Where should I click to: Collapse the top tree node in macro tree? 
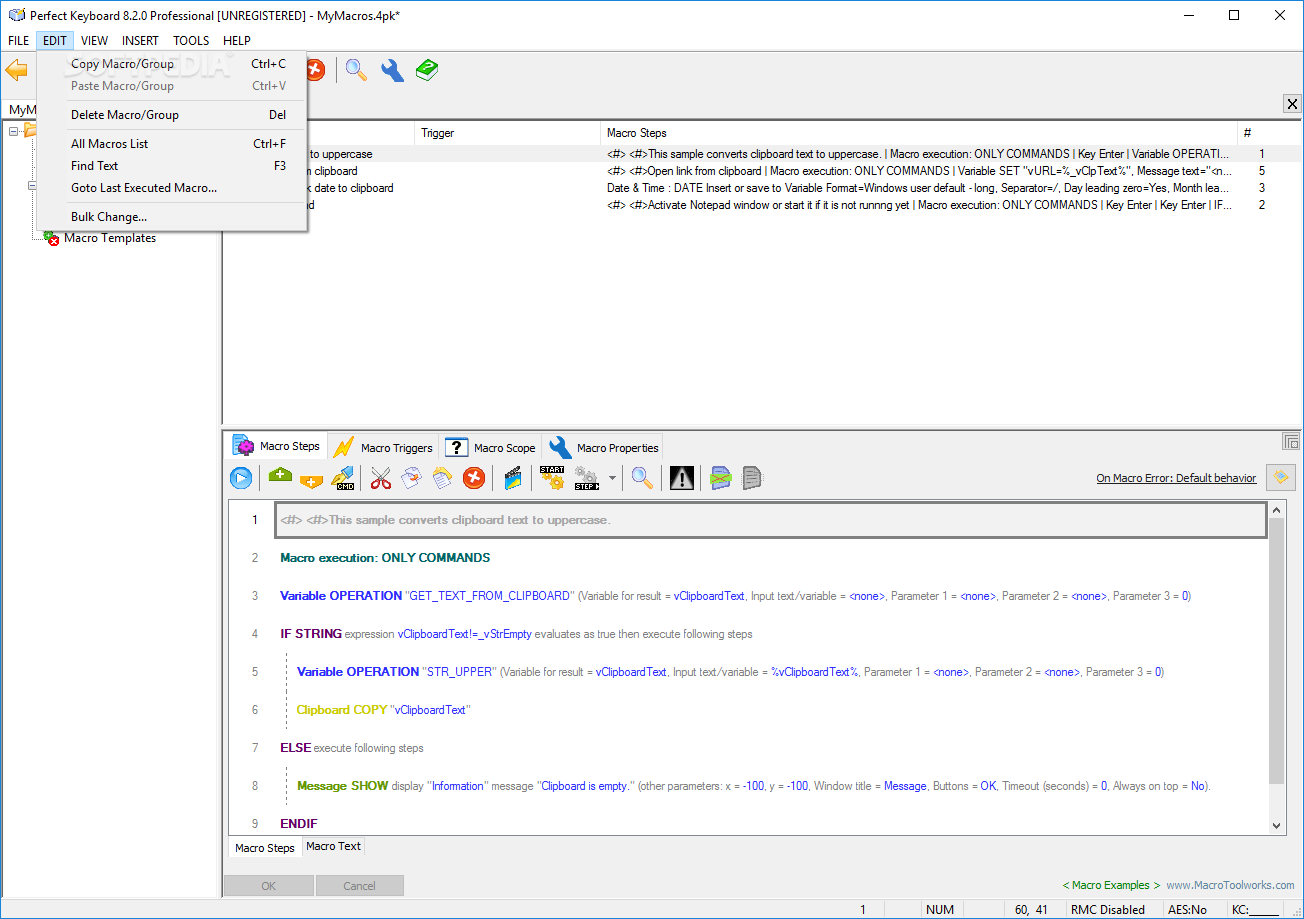pos(13,130)
